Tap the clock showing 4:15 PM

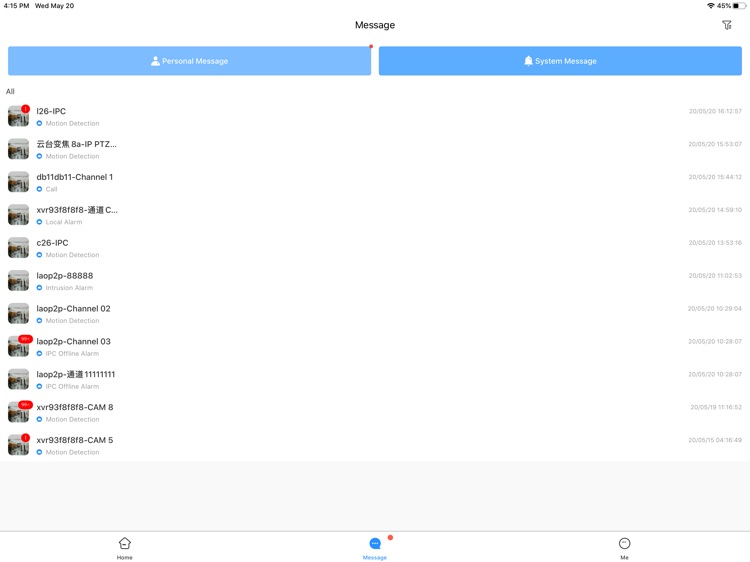tap(16, 6)
